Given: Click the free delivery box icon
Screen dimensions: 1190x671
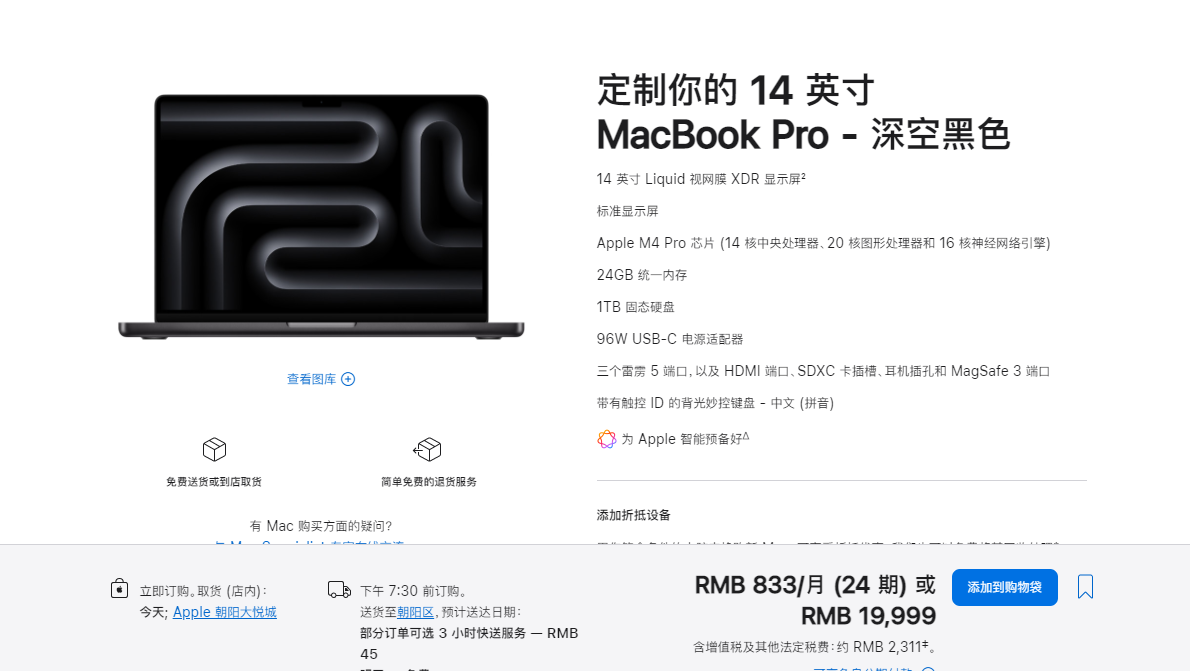Looking at the screenshot, I should tap(214, 449).
